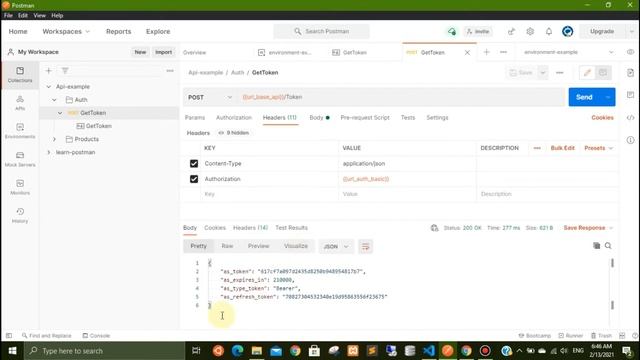Create new collection with plus icon

click(x=49, y=71)
